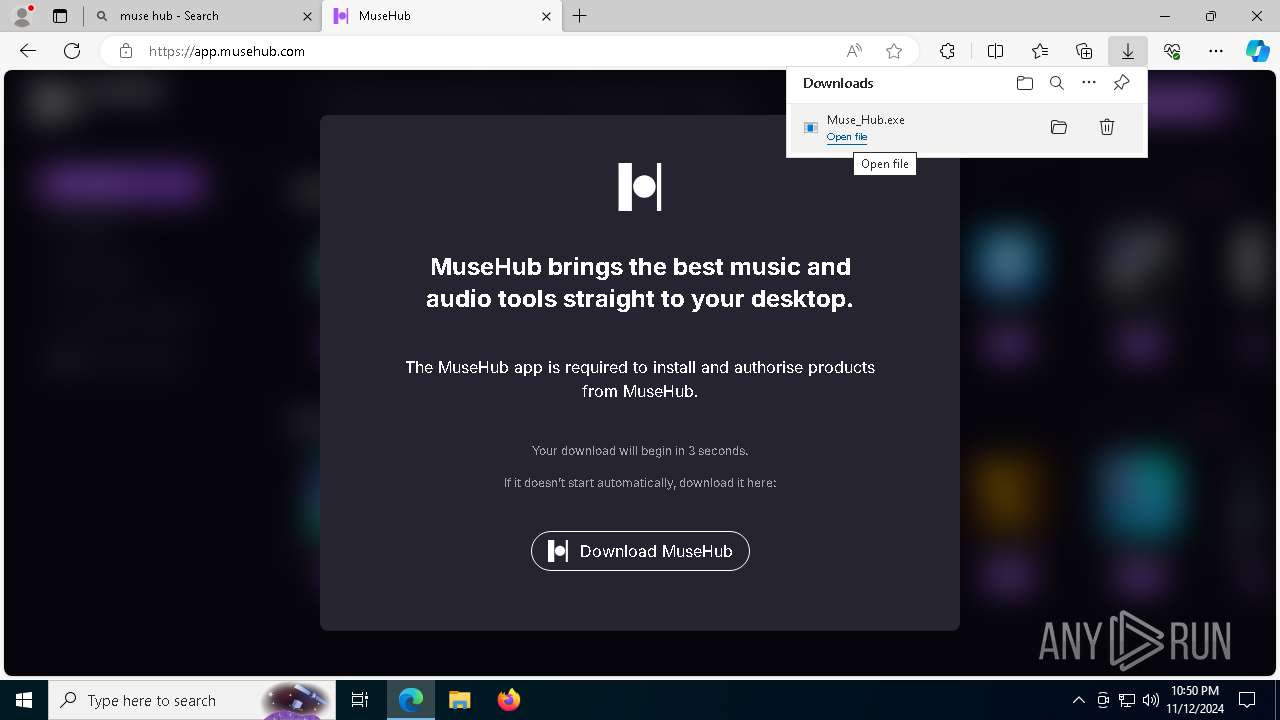Image resolution: width=1280 pixels, height=720 pixels.
Task: Search downloads with magnifier icon
Action: 1057,83
